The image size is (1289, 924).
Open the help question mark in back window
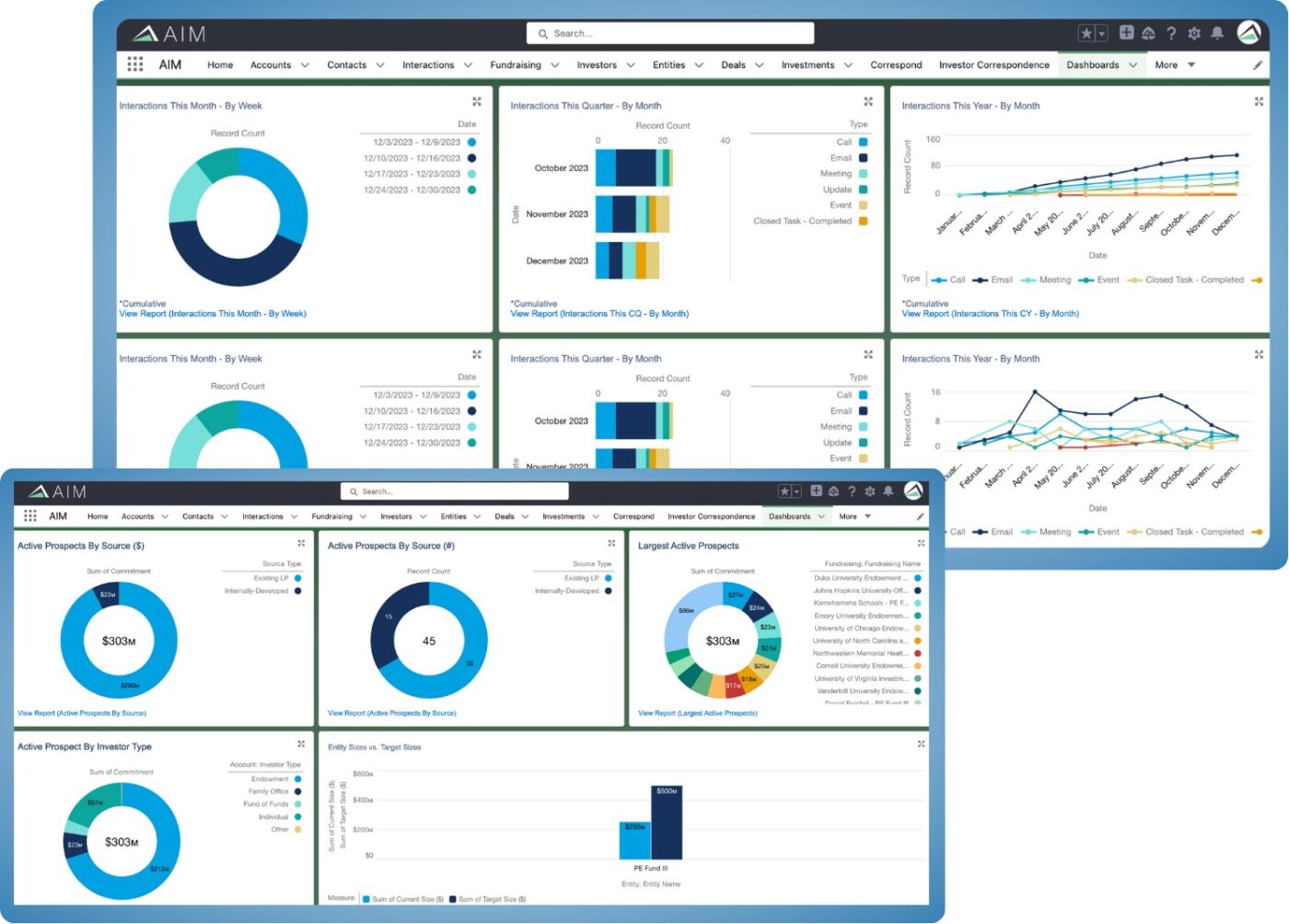[1171, 33]
